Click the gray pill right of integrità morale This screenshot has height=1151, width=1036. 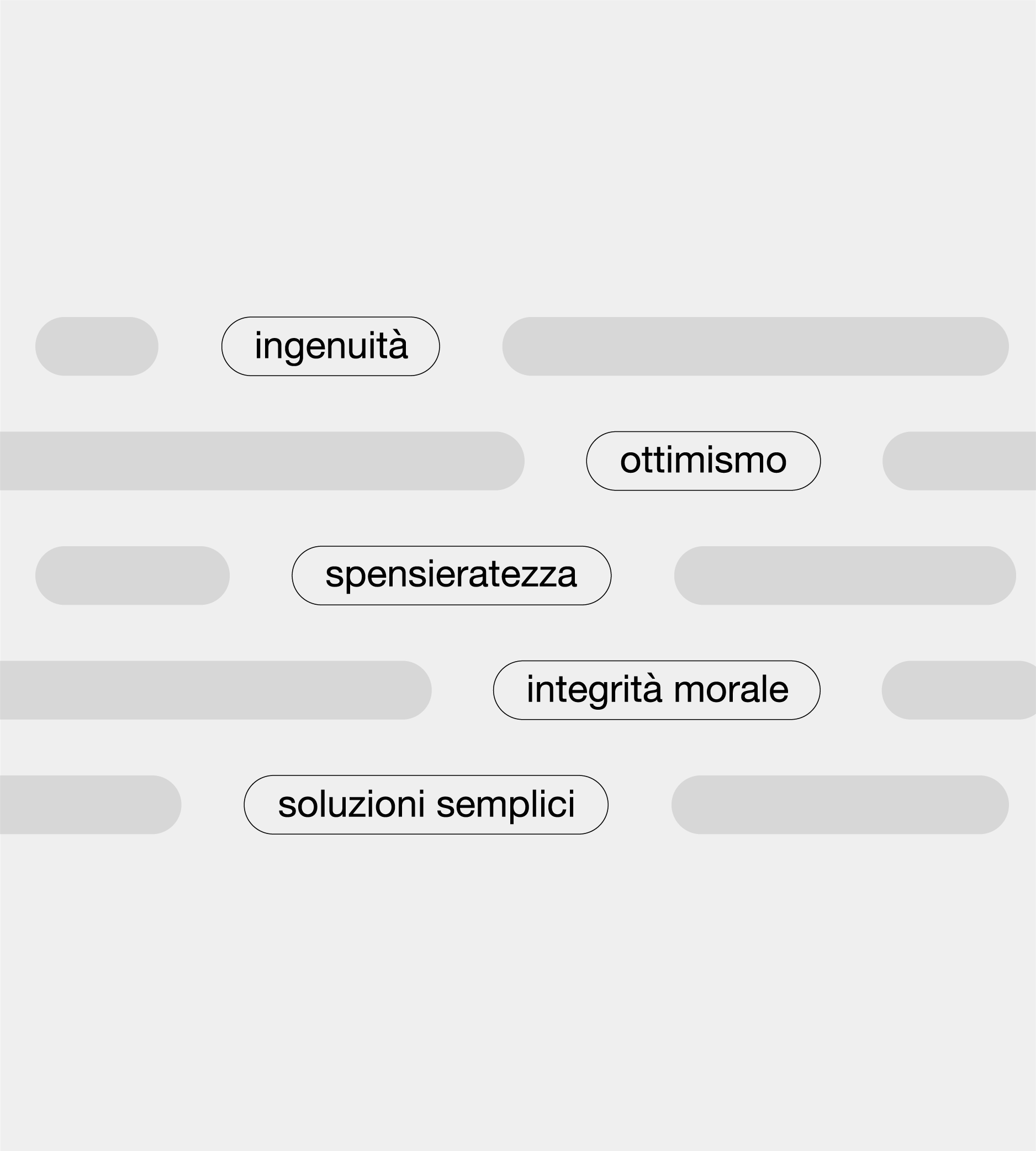959,690
